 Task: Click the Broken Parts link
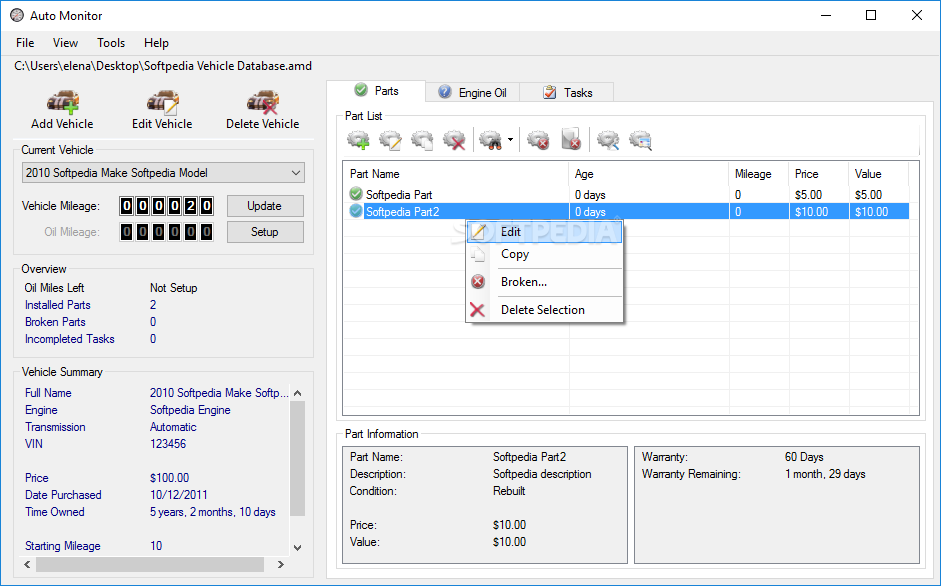coord(55,322)
